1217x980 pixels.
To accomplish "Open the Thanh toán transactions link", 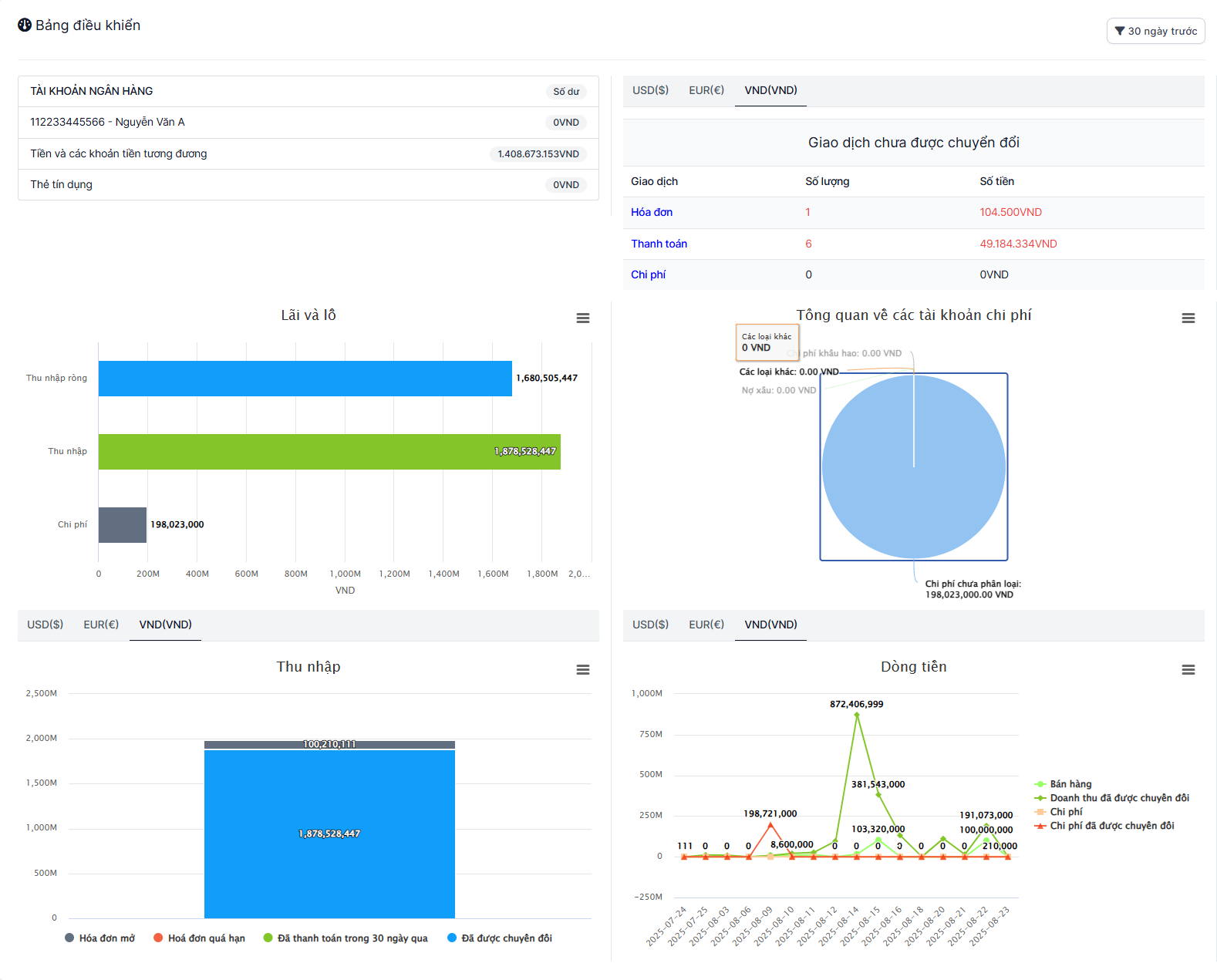I will pyautogui.click(x=659, y=244).
